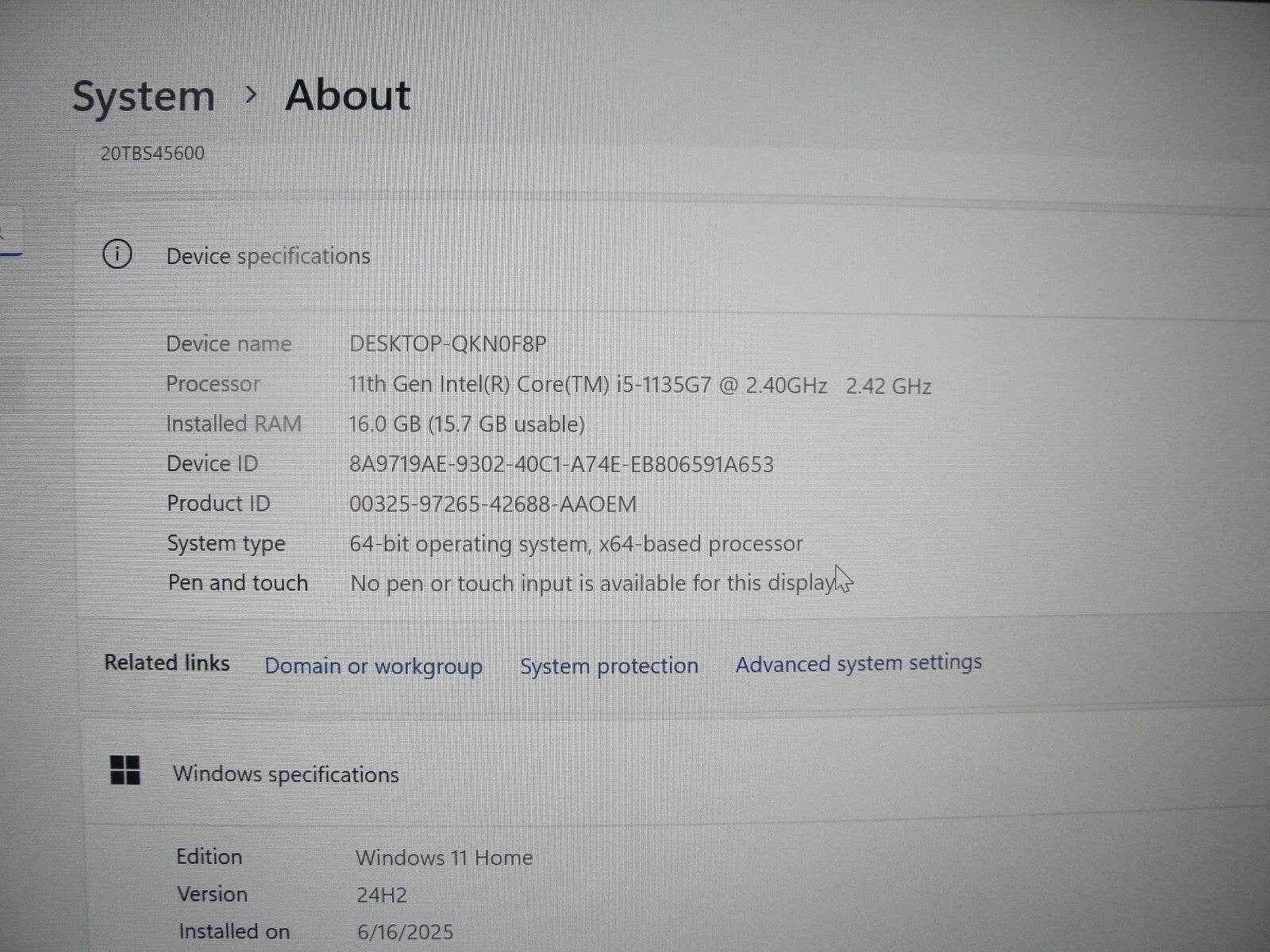
Task: Select the Device ID value
Action: (x=564, y=464)
